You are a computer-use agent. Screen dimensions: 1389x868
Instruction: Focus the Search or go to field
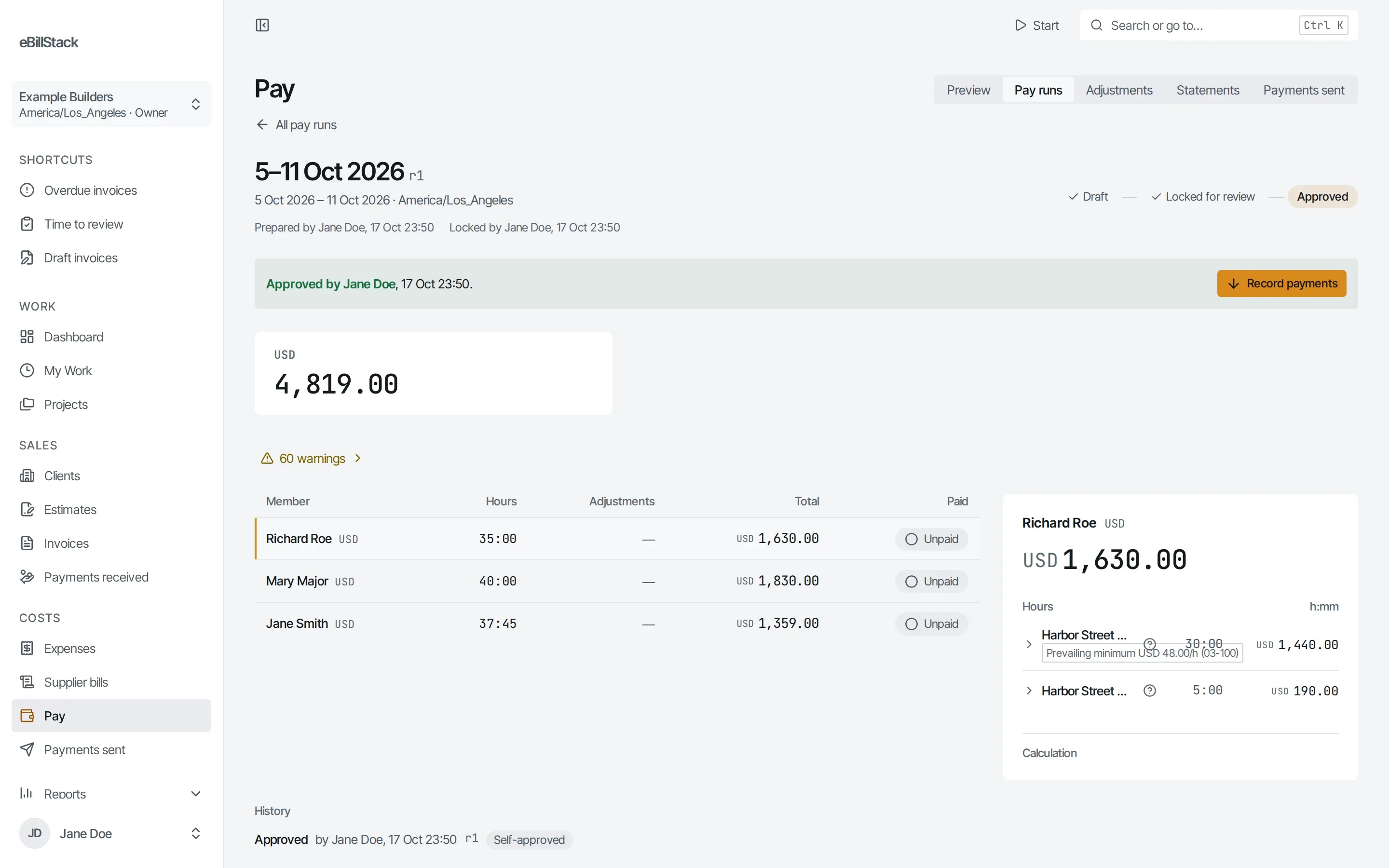coord(1219,25)
